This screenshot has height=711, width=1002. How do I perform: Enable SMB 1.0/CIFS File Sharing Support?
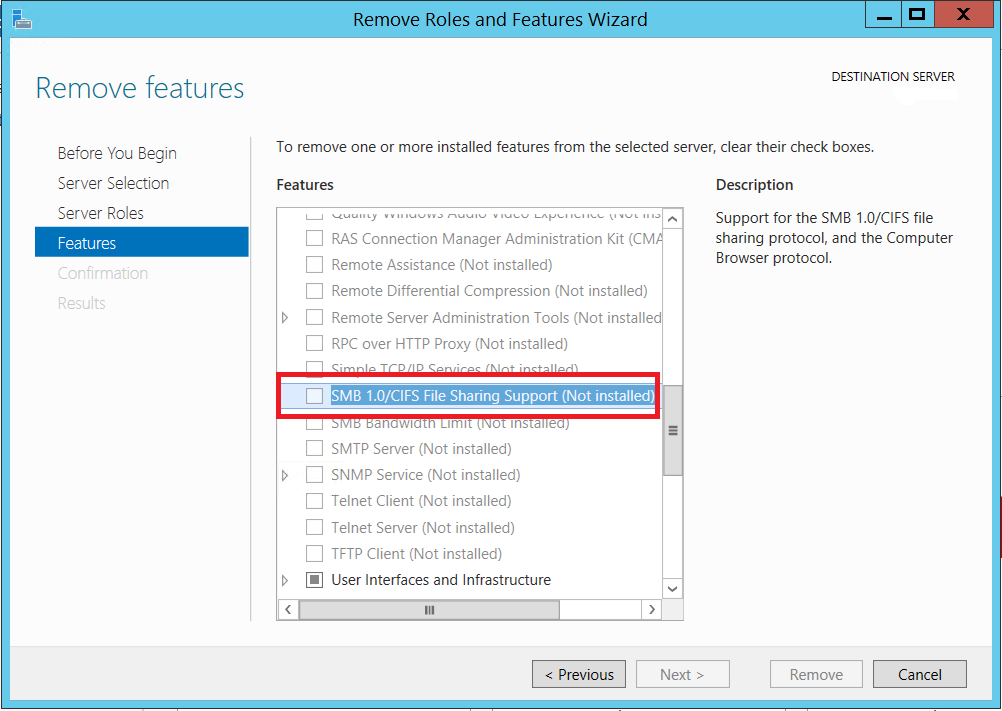coord(315,396)
